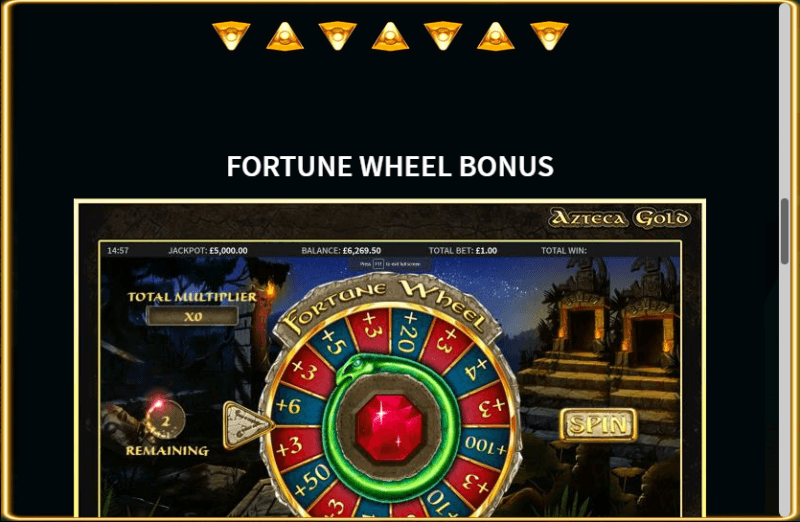Click the first golden triangle in the top row
This screenshot has height=522, width=800.
pyautogui.click(x=231, y=36)
